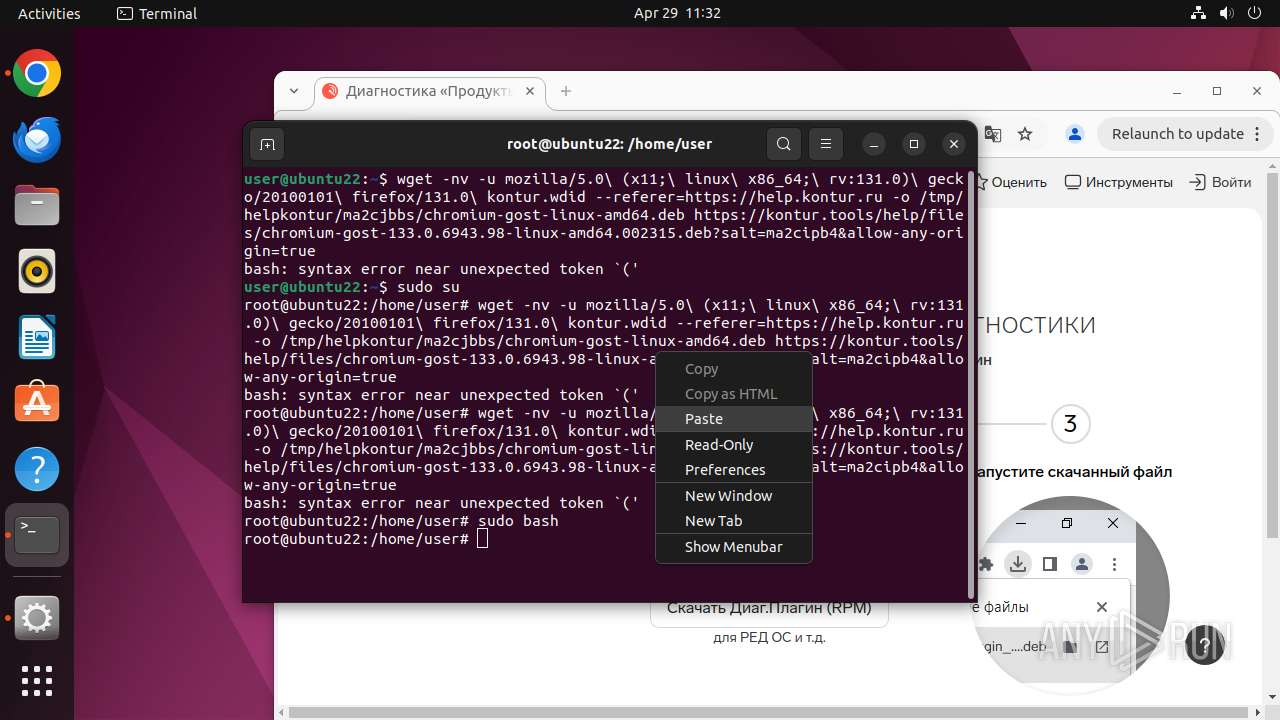This screenshot has width=1280, height=720.
Task: Open Terminal hamburger menu
Action: coord(826,144)
